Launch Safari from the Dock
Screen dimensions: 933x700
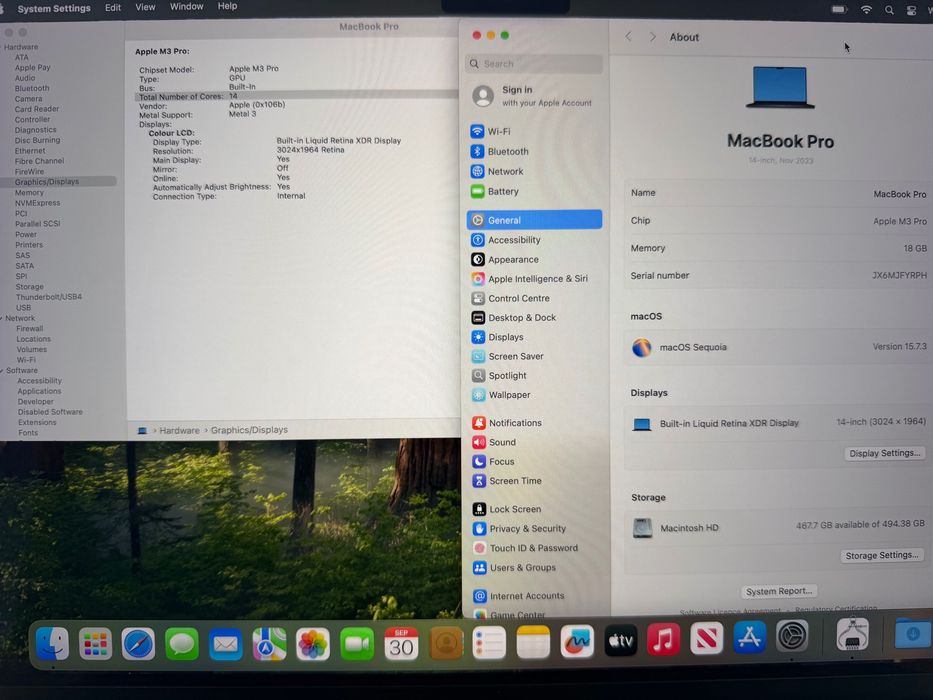click(x=138, y=643)
